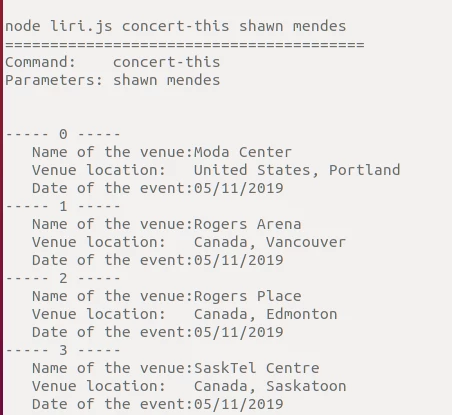Click the 'node liri.js concert-this shawn mendes' command line

[x=176, y=27]
